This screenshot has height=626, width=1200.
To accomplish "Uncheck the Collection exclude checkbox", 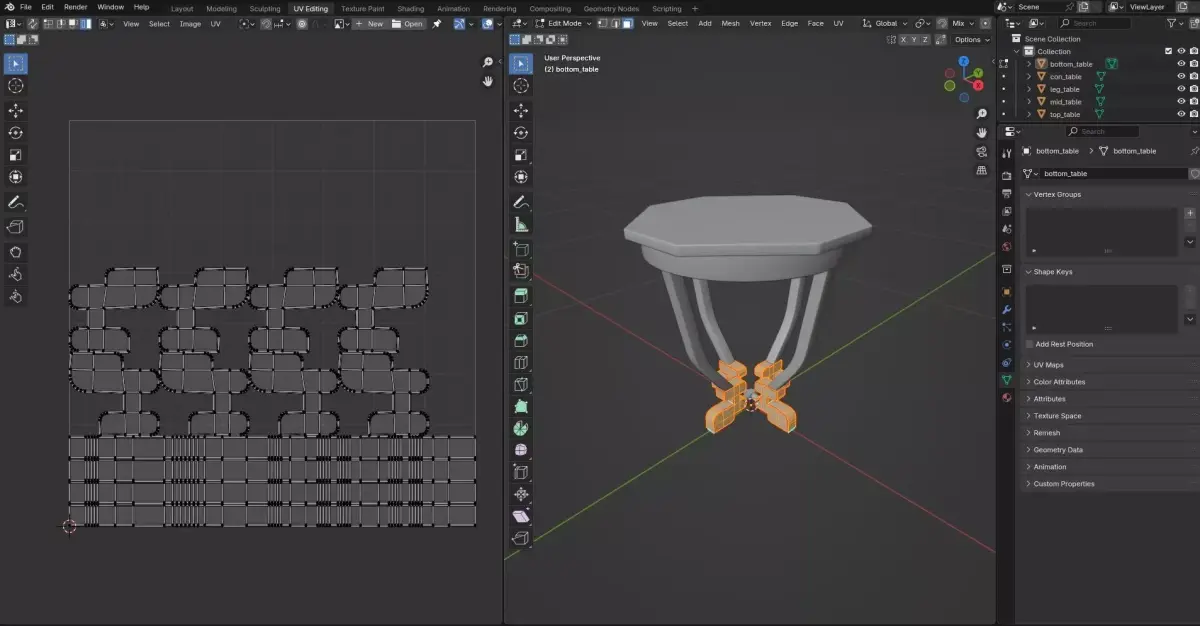I will point(1168,51).
